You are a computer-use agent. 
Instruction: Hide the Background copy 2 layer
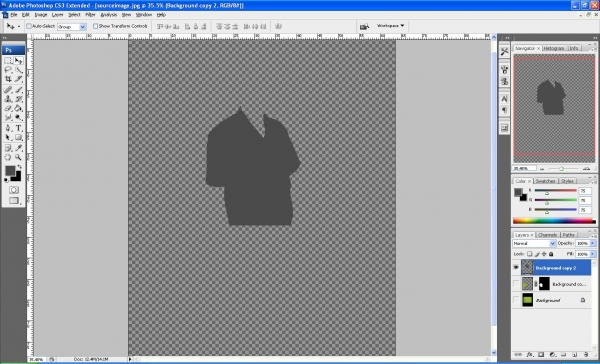pos(516,268)
